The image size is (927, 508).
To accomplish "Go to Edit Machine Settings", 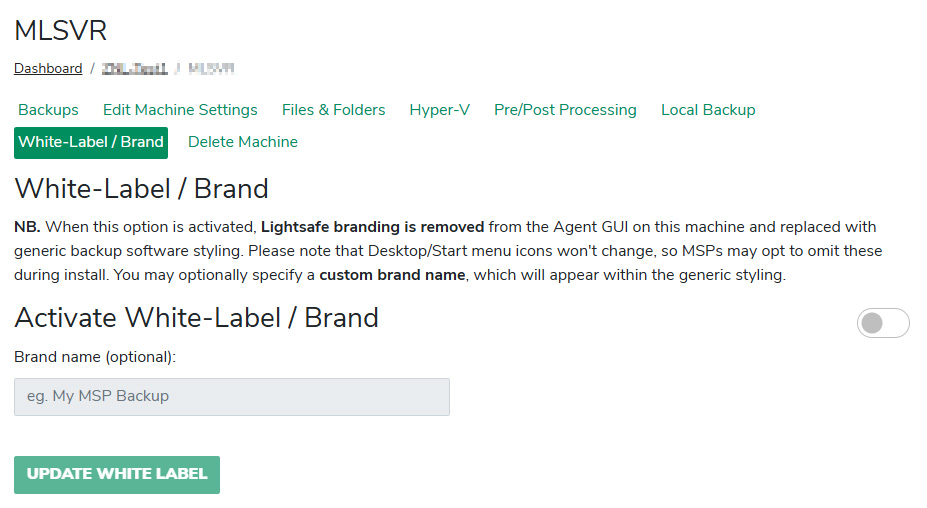I will click(180, 110).
